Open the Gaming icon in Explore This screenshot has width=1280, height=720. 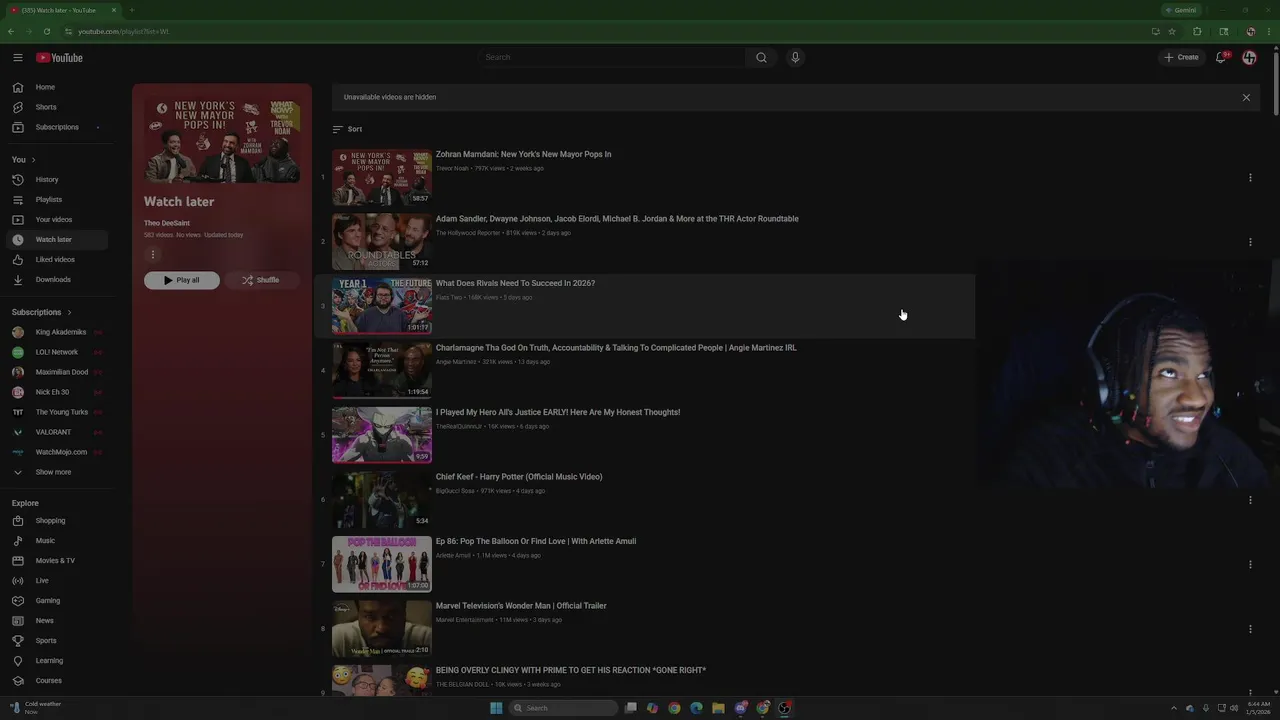click(18, 601)
